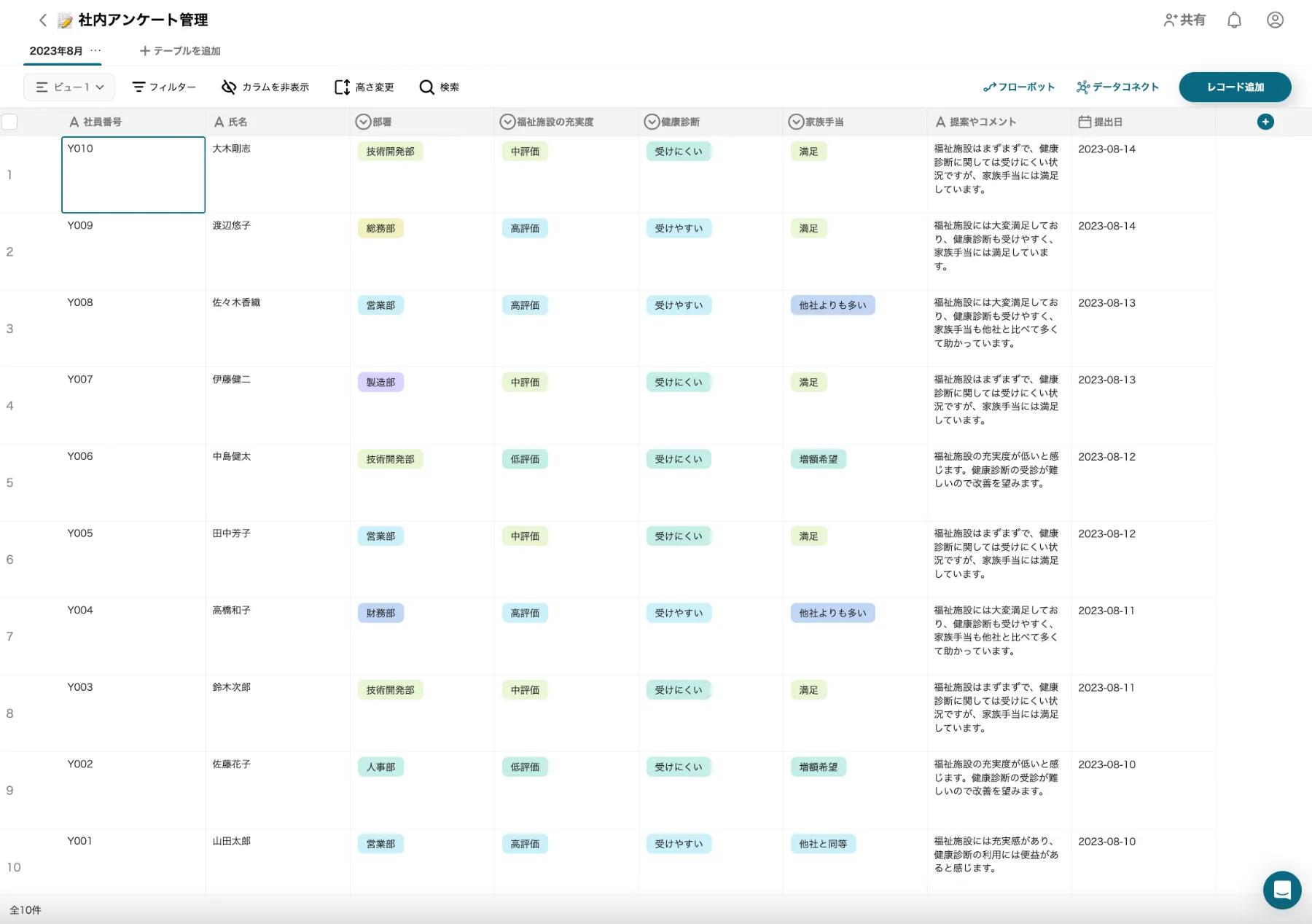Image resolution: width=1312 pixels, height=924 pixels.
Task: Open 健康診断 column header menu
Action: click(652, 122)
